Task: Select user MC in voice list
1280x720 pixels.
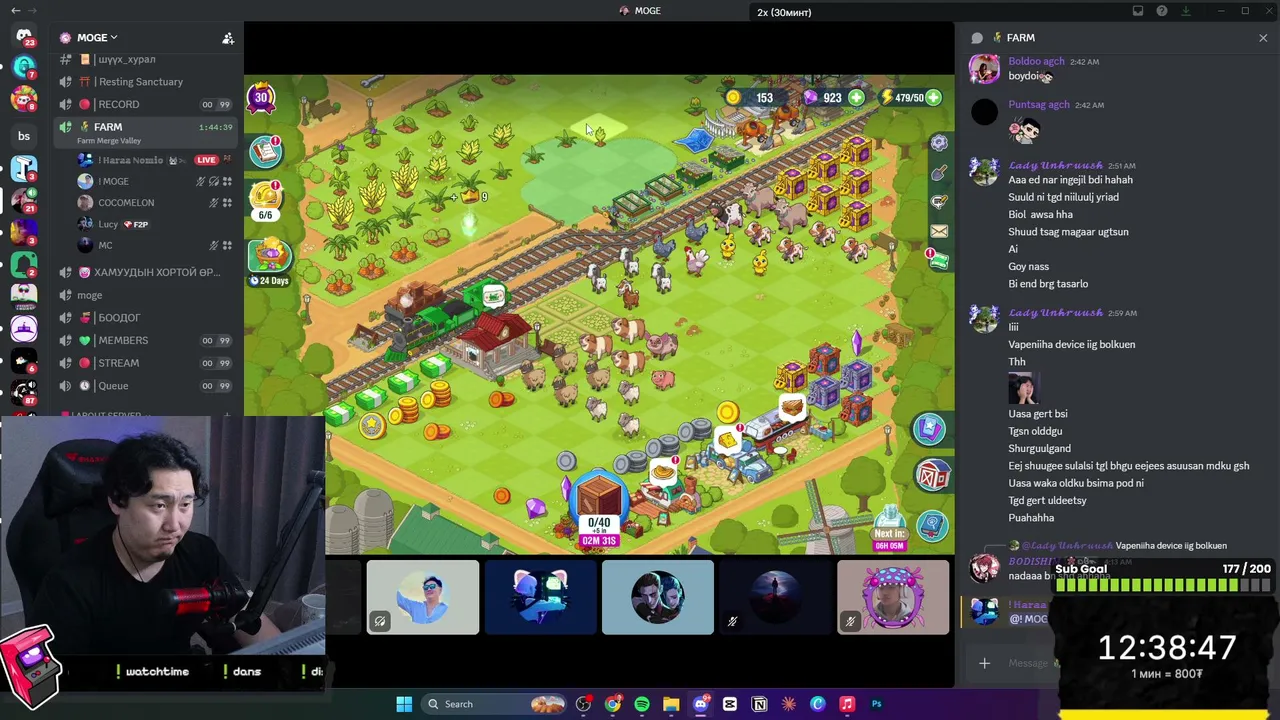Action: (155, 245)
